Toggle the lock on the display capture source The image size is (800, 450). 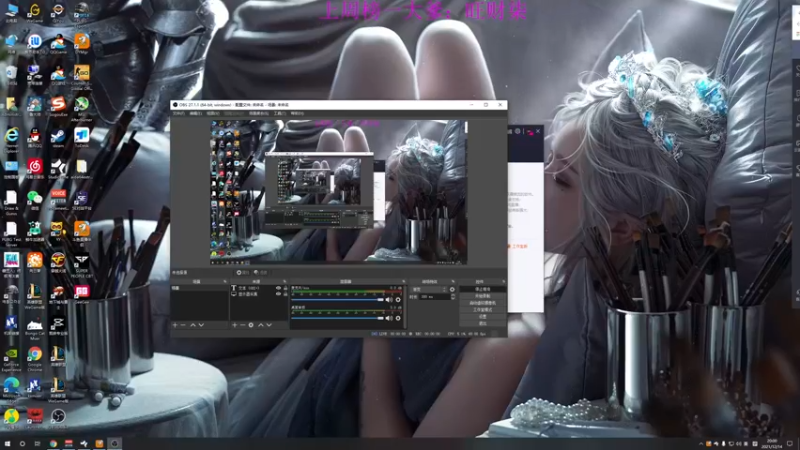pyautogui.click(x=286, y=294)
